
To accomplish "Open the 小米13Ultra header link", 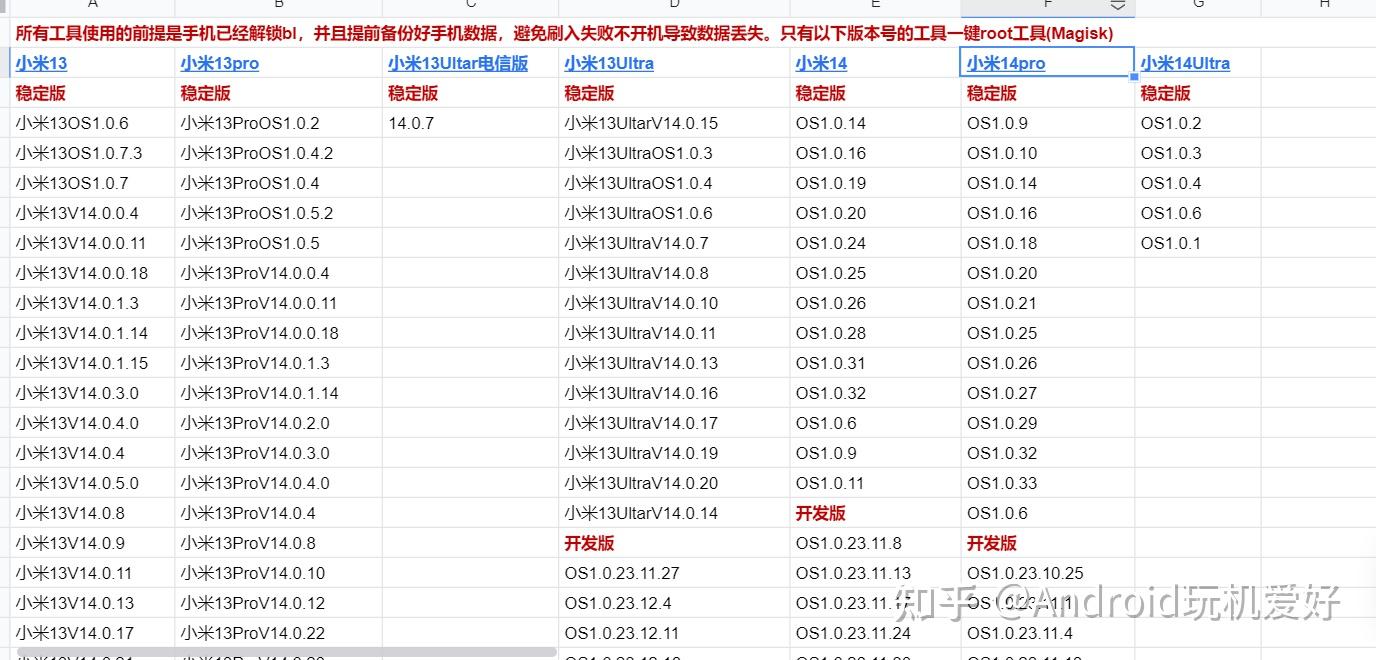I will click(609, 63).
